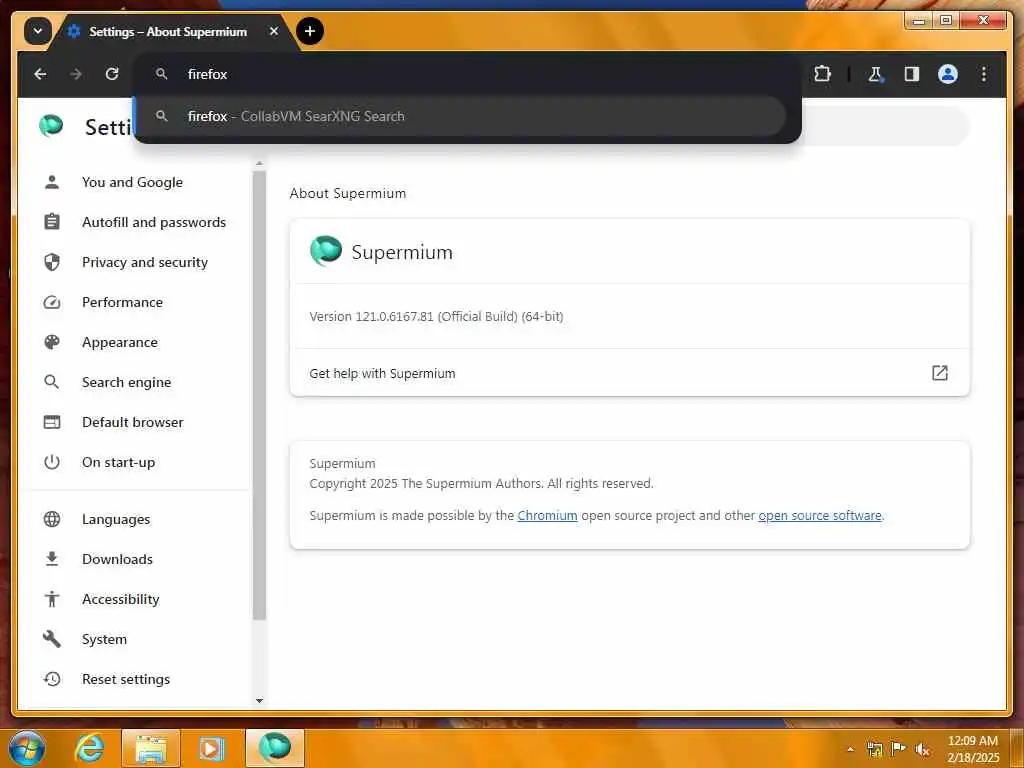Follow the open source software link
The width and height of the screenshot is (1024, 768).
820,515
